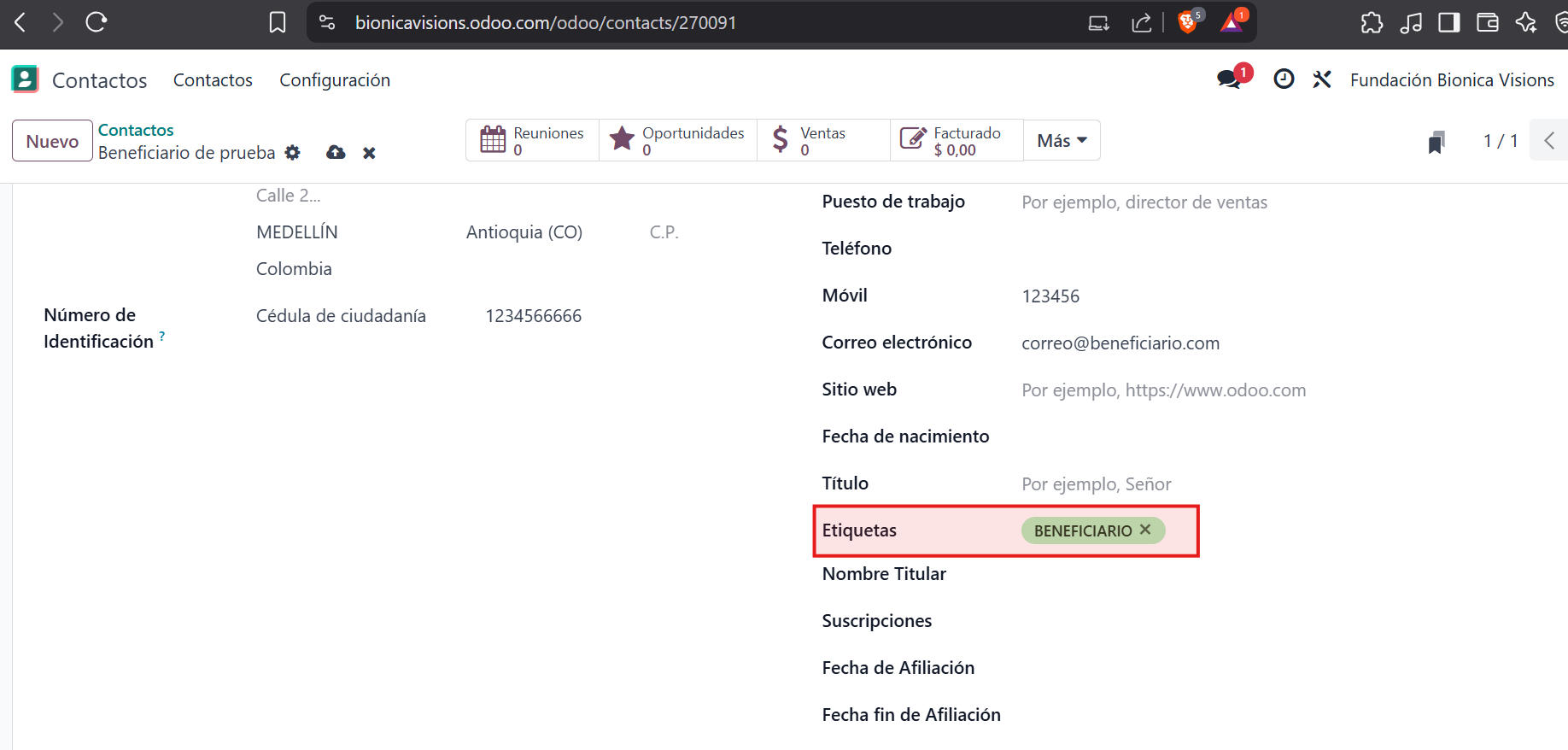This screenshot has width=1568, height=750.
Task: Open the Reuniones smart button
Action: tap(533, 141)
